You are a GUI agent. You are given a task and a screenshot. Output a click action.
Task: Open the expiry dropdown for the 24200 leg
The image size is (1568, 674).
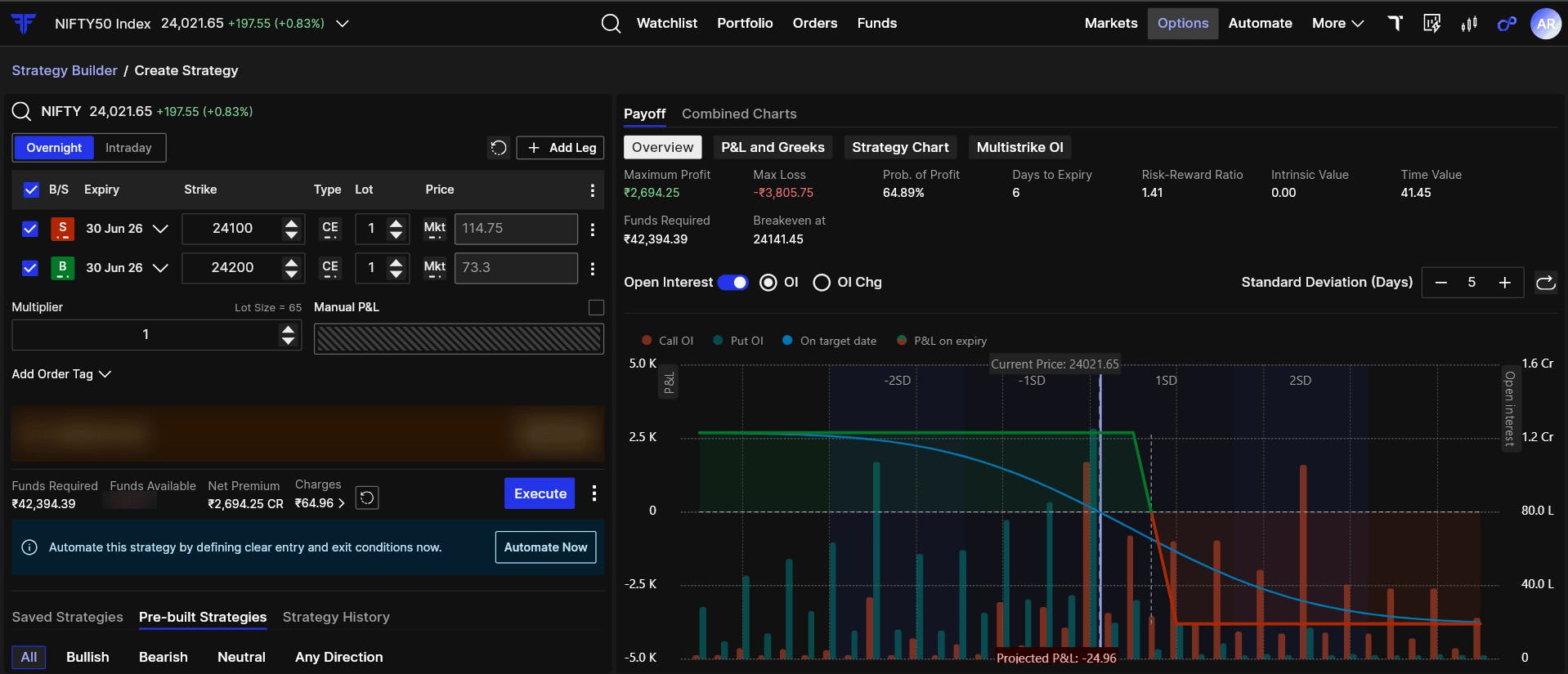(x=160, y=268)
